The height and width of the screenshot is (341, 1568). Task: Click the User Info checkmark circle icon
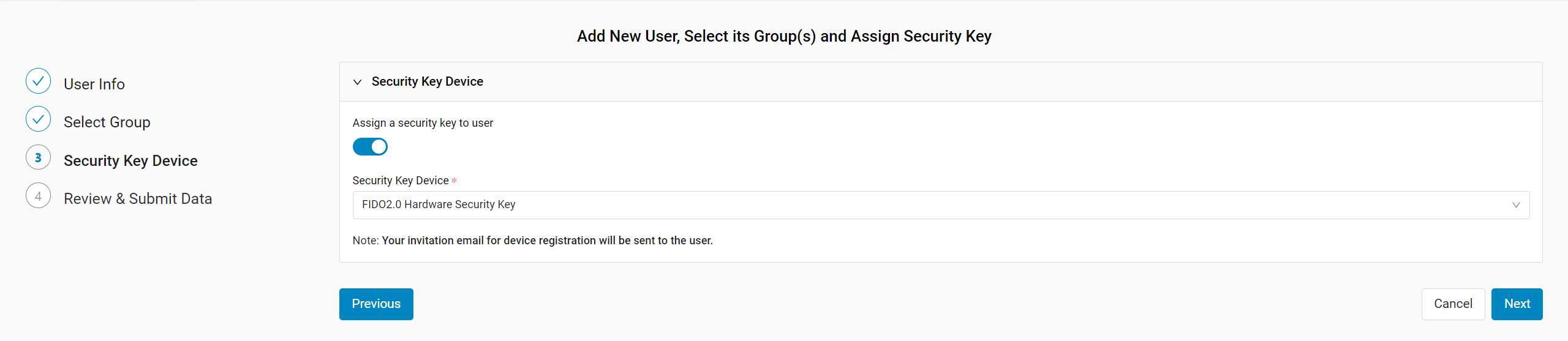38,81
